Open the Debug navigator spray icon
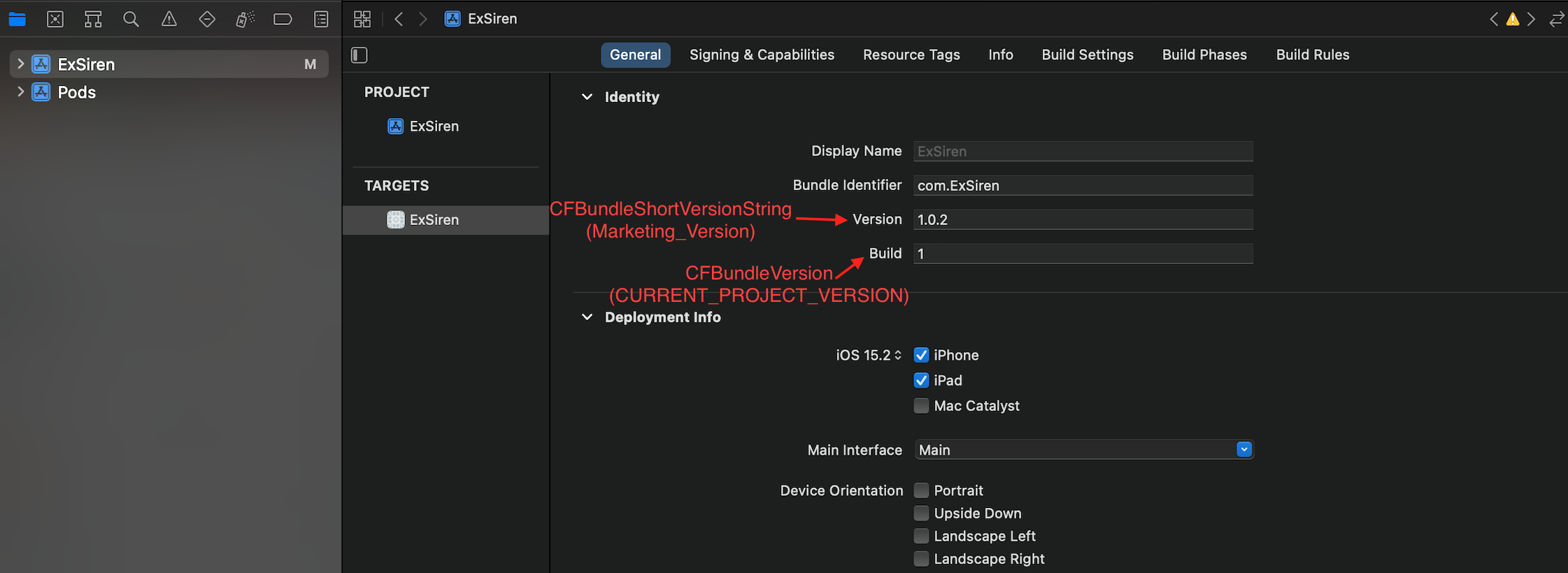Viewport: 1568px width, 573px height. click(x=245, y=20)
